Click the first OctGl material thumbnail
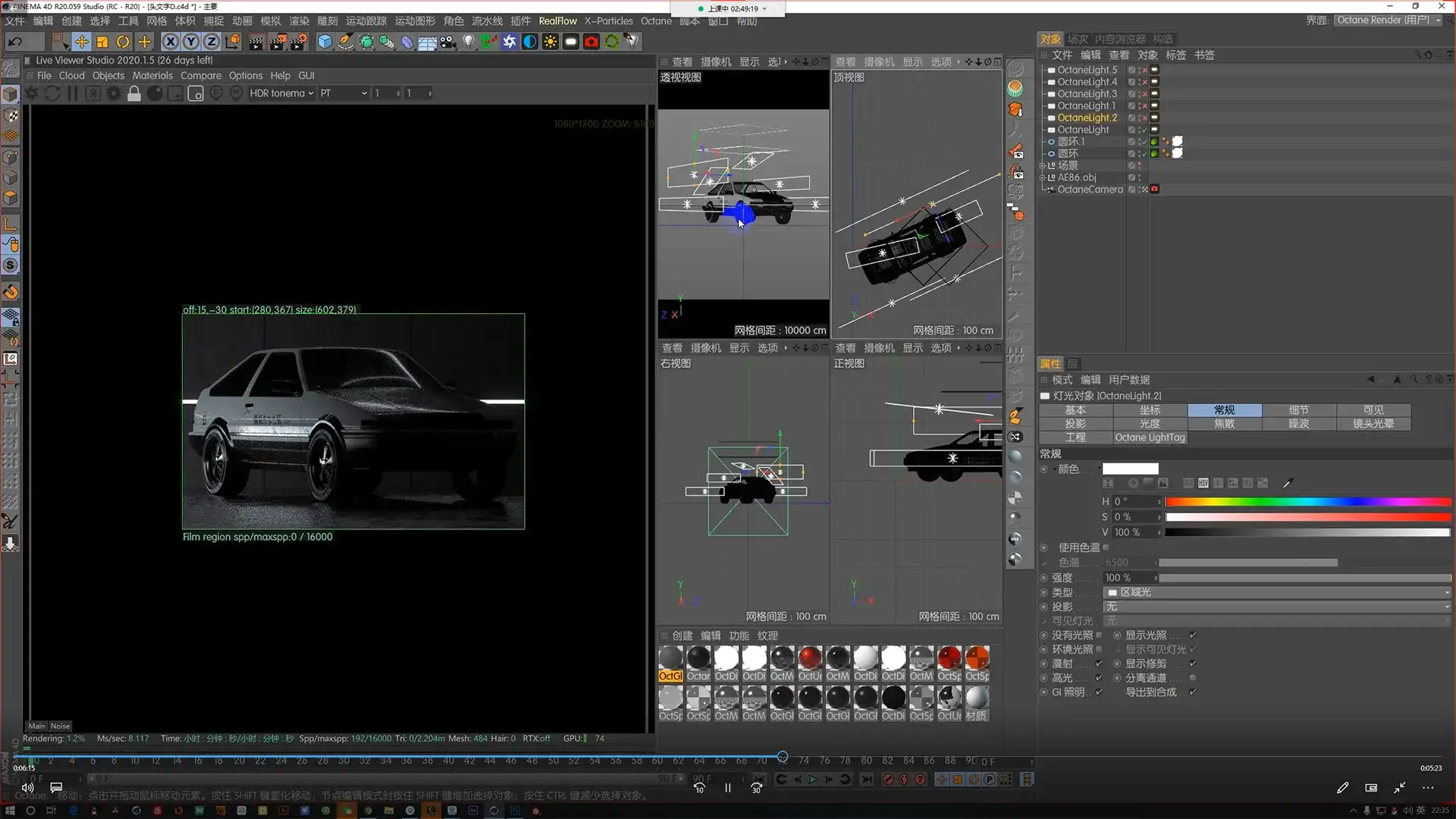The width and height of the screenshot is (1456, 819). tap(670, 660)
